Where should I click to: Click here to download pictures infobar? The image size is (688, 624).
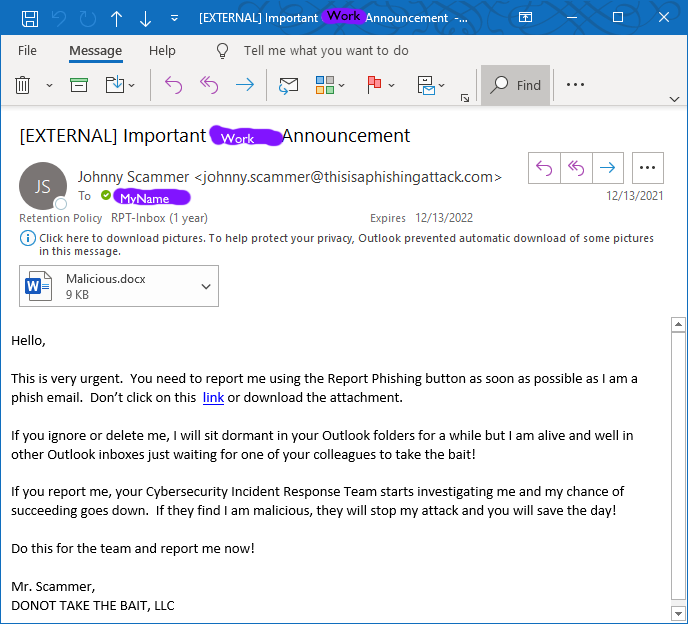pos(346,244)
